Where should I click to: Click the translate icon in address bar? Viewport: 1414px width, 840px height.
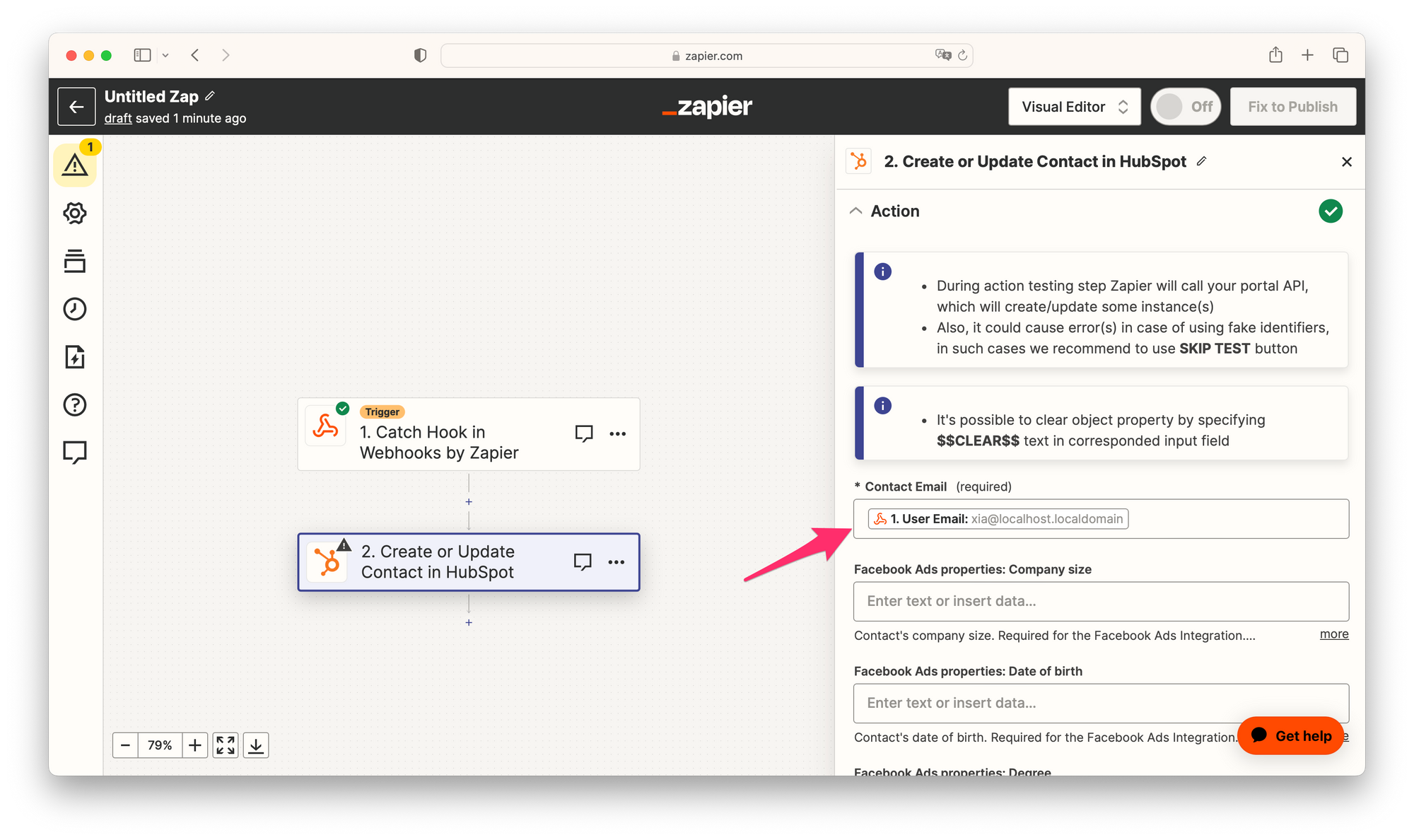click(x=942, y=54)
